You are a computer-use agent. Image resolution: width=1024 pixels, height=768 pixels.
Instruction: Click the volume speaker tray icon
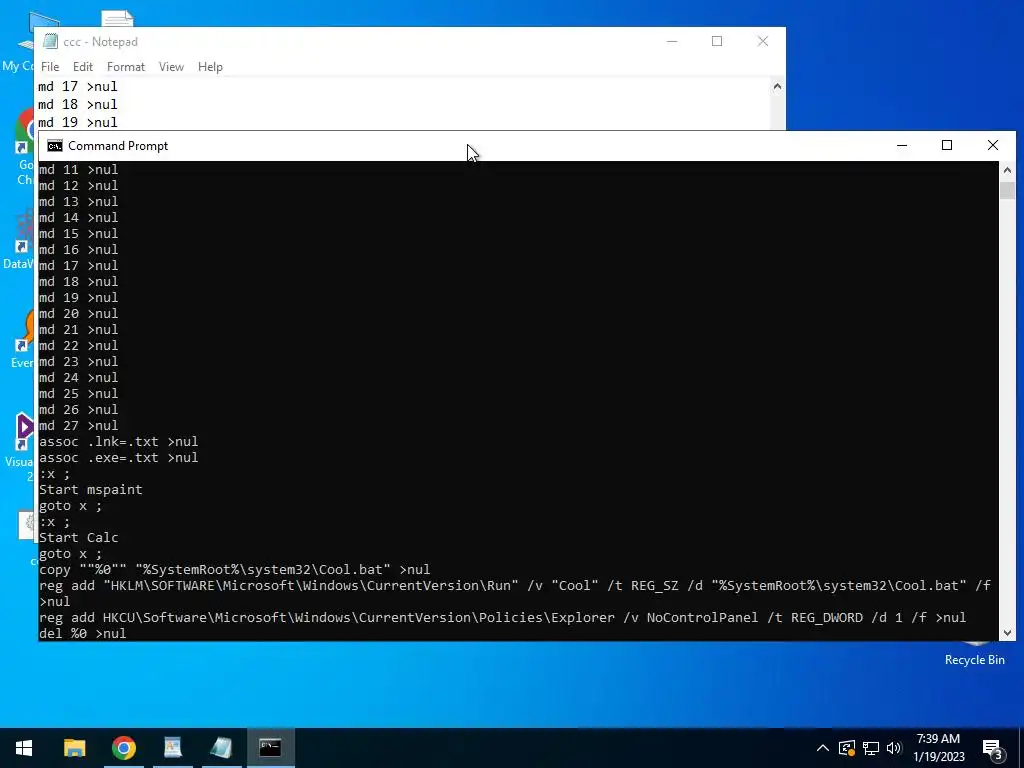(894, 748)
